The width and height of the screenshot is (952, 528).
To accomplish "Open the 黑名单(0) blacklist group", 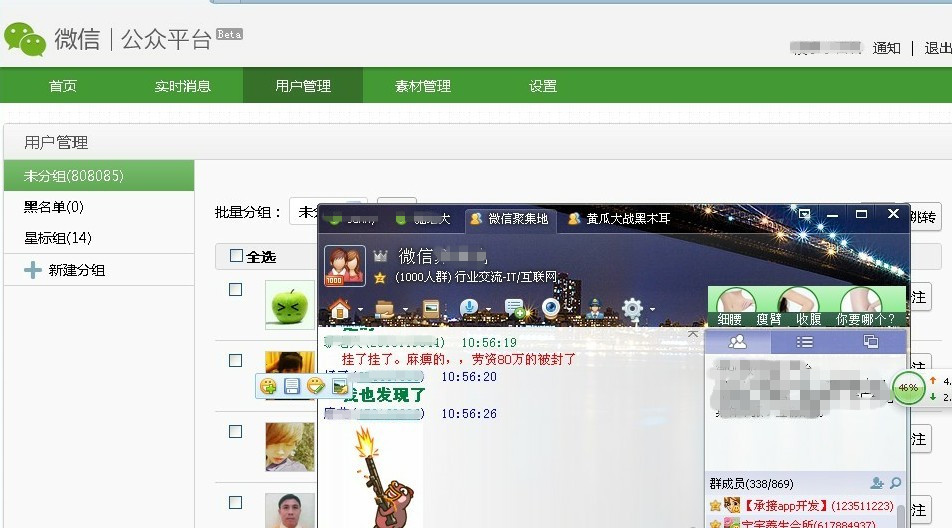I will click(54, 207).
